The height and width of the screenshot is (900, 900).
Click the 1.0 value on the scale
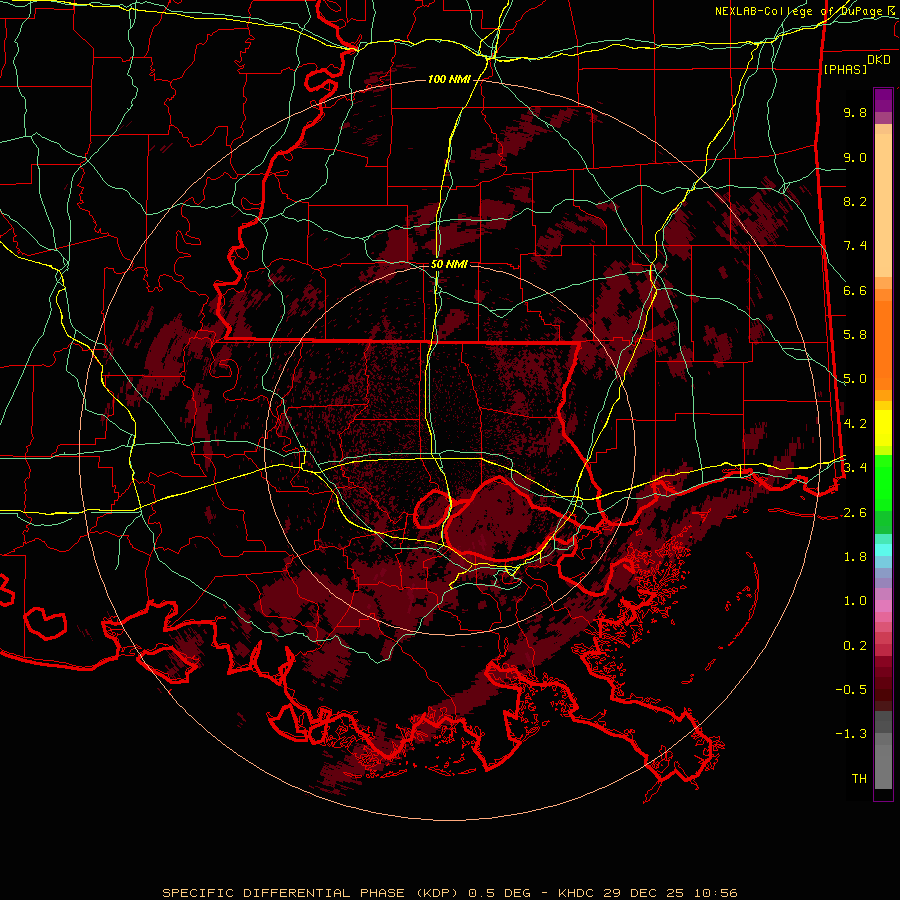[855, 601]
